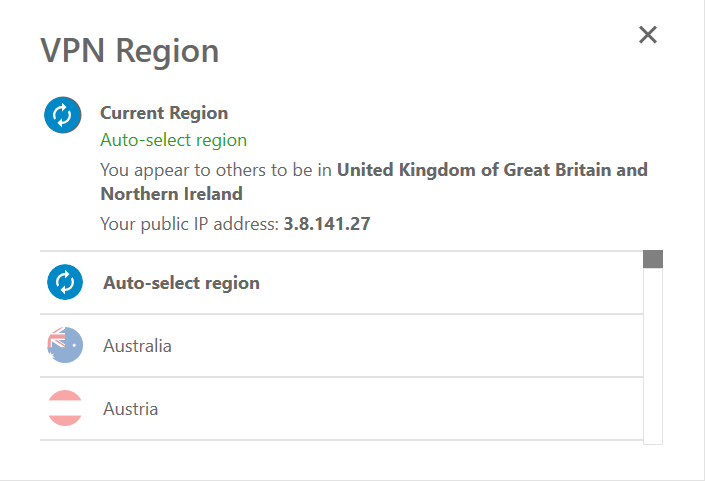Click blank space in the Australia row
The image size is (705, 481).
tap(405, 346)
